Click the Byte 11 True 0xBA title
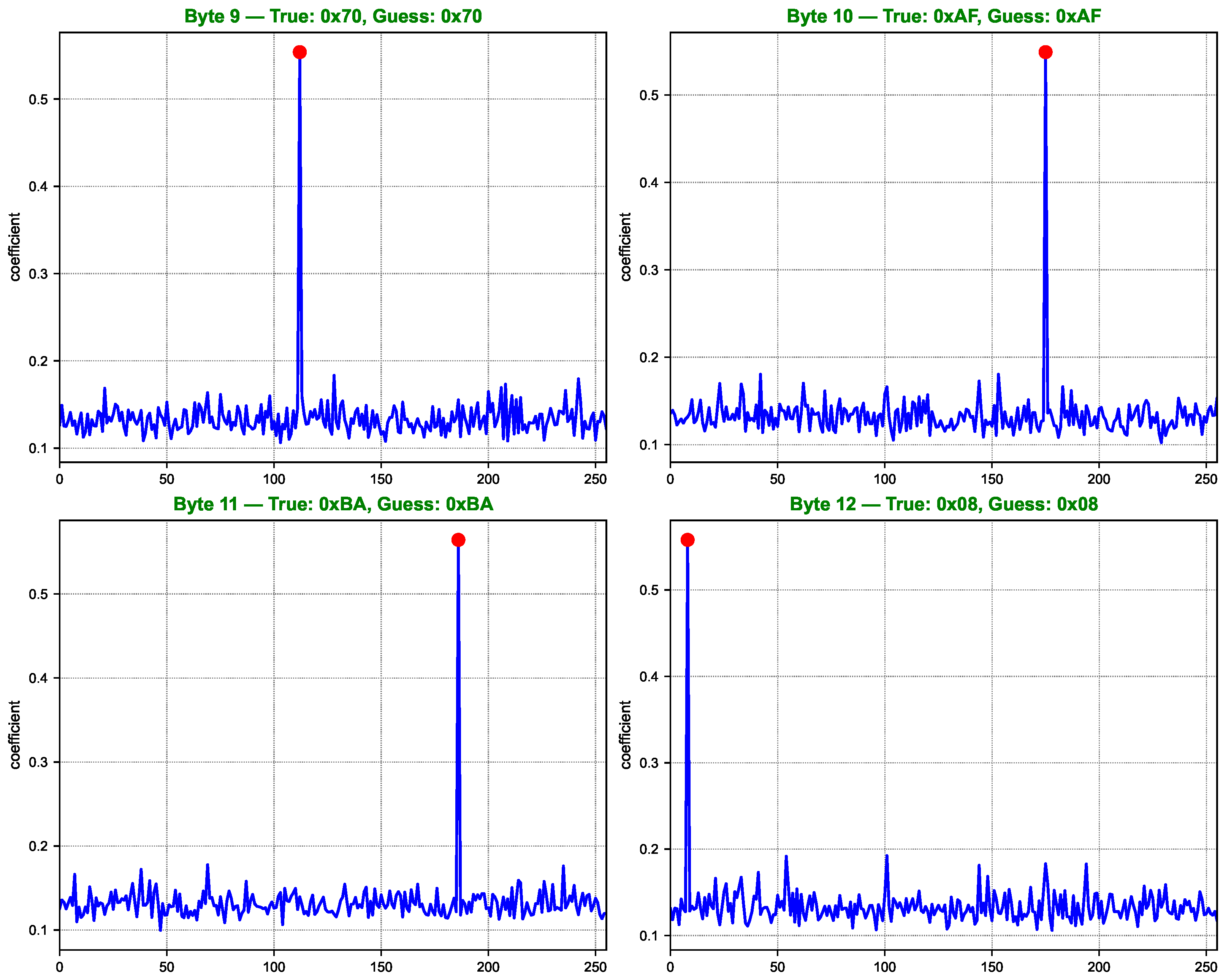 pyautogui.click(x=333, y=504)
